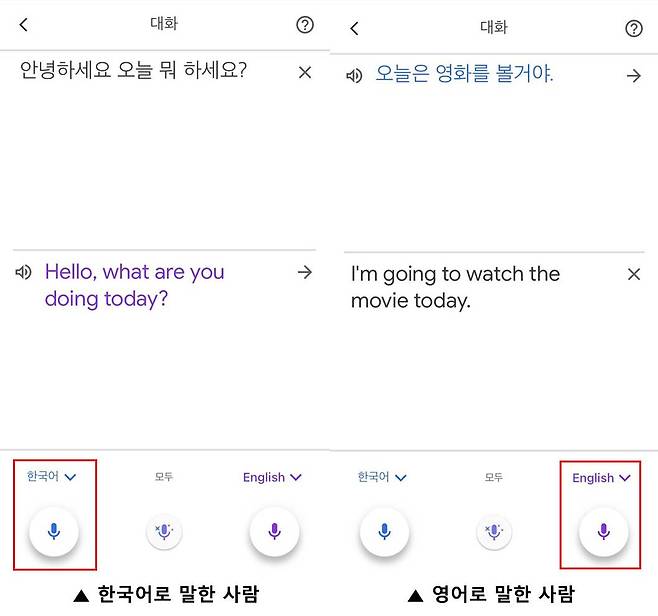
Task: Tap the back arrow in left conversation screen
Action: click(x=24, y=25)
